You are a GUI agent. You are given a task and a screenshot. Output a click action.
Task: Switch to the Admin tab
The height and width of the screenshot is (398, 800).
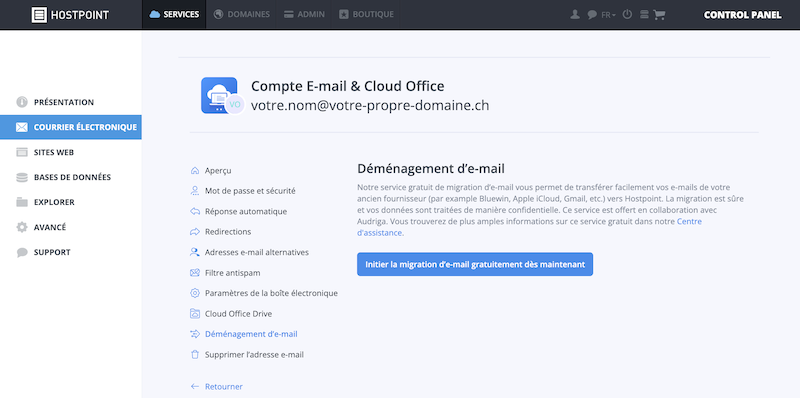(x=304, y=14)
